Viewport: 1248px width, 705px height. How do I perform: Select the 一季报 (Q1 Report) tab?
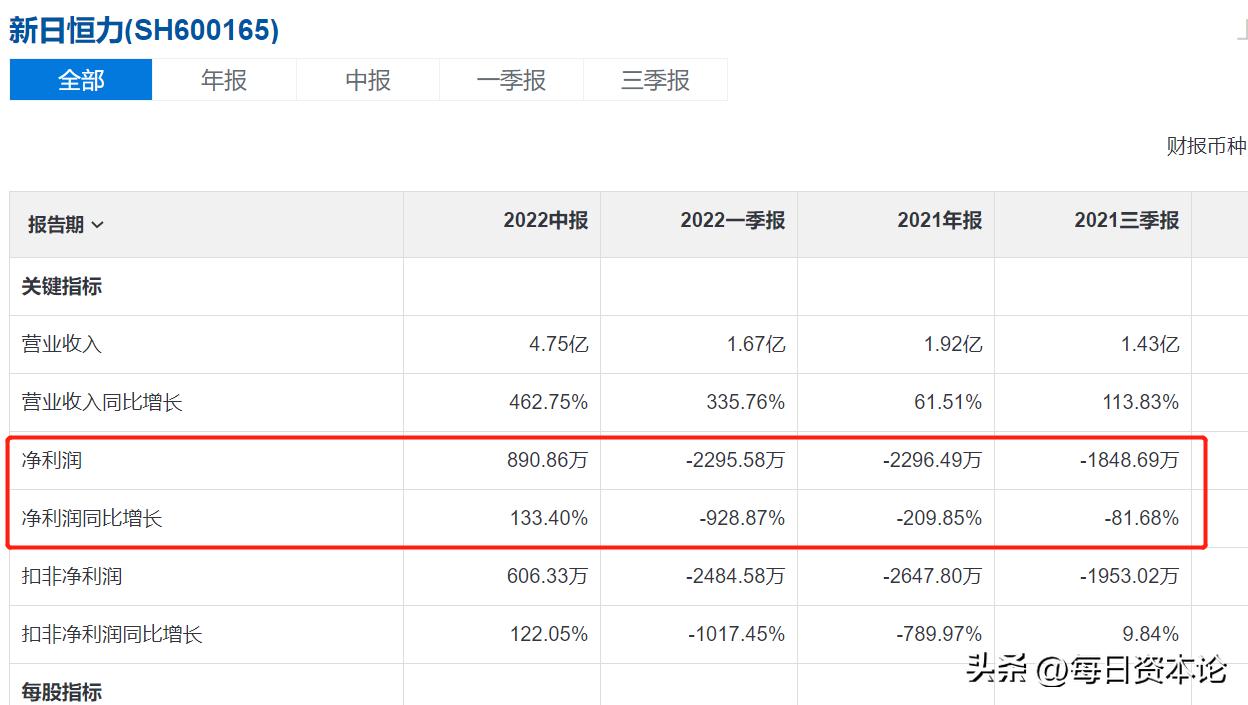click(x=511, y=80)
